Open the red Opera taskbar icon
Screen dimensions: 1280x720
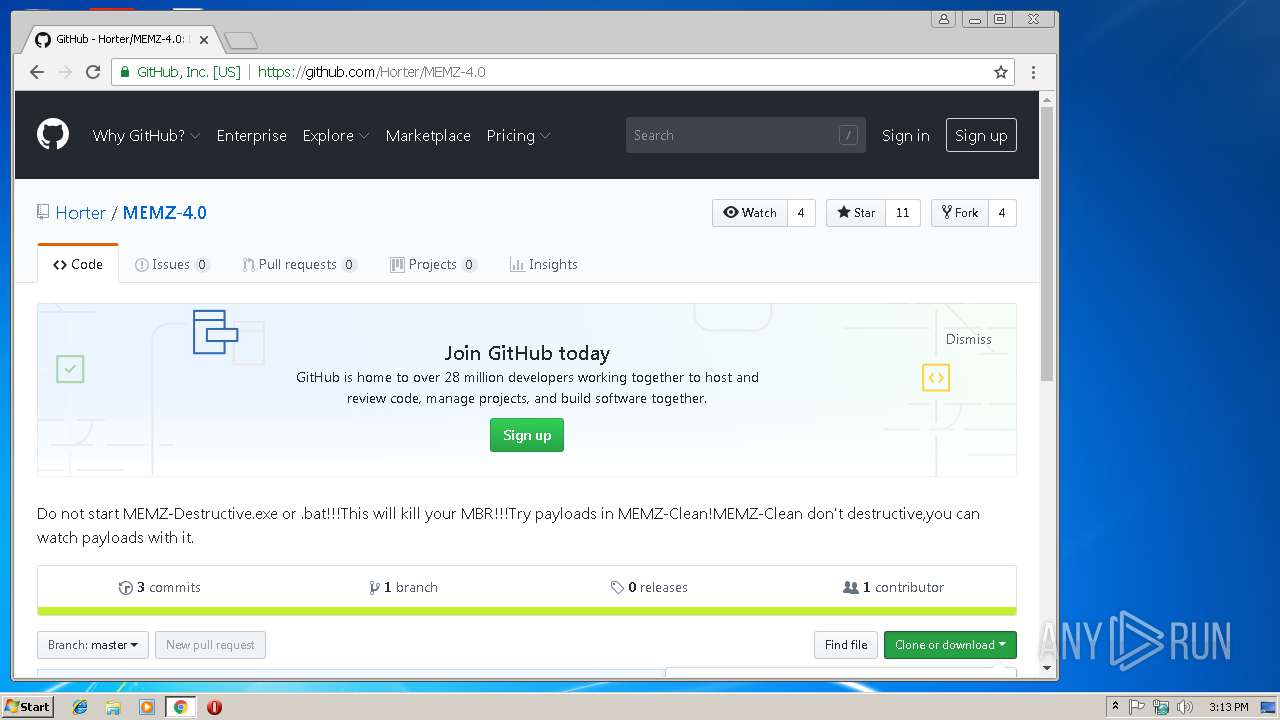coord(214,707)
